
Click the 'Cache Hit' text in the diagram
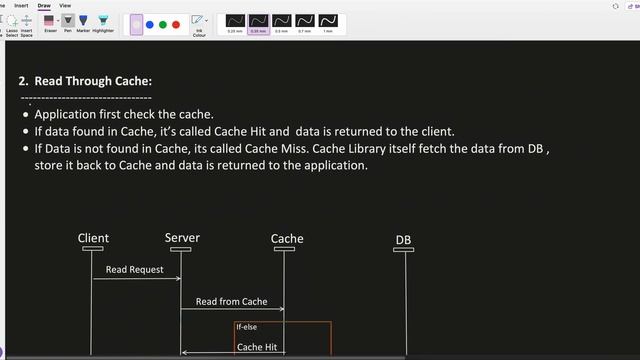coord(257,347)
